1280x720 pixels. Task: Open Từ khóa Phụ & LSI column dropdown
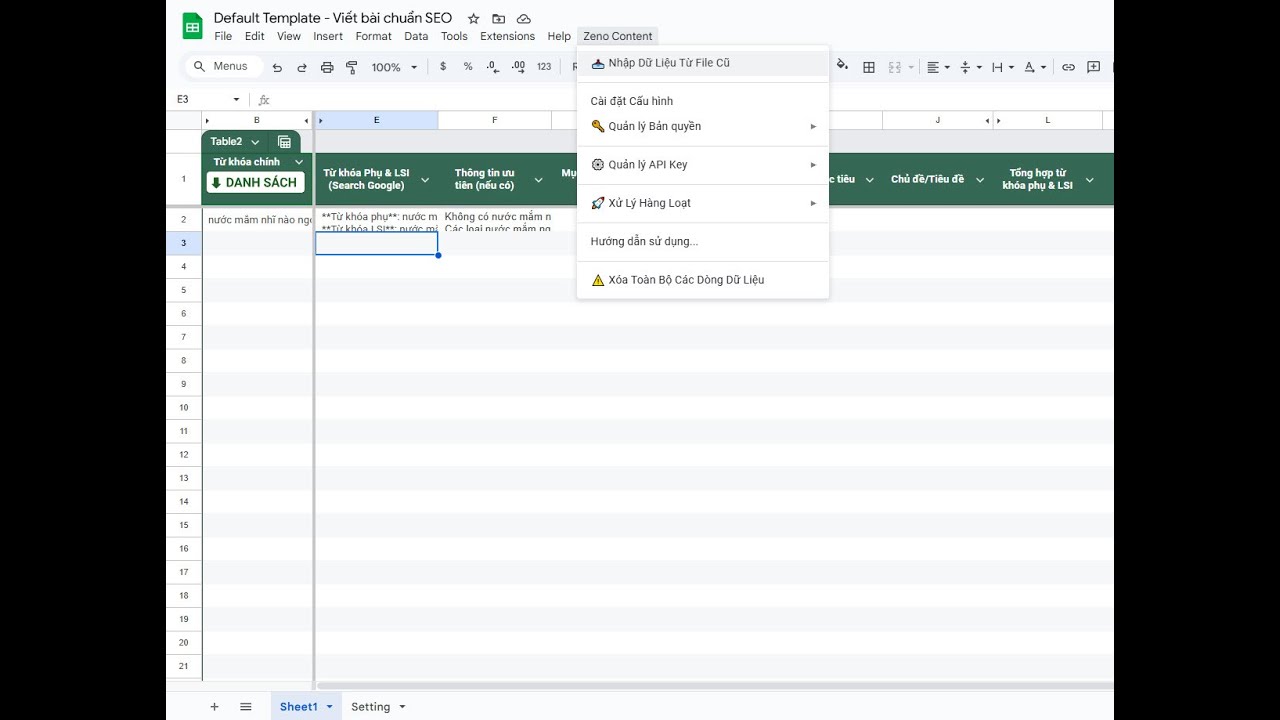tap(425, 180)
